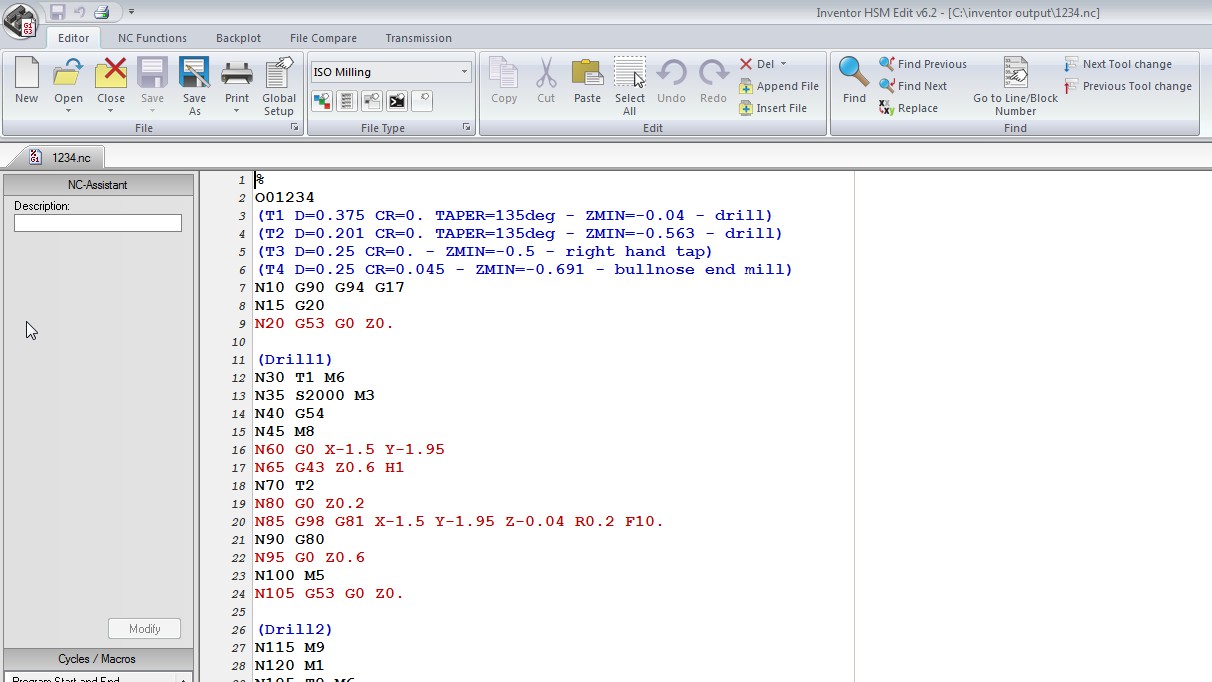Expand the Del dropdown arrow
The image size is (1212, 682).
coord(783,64)
